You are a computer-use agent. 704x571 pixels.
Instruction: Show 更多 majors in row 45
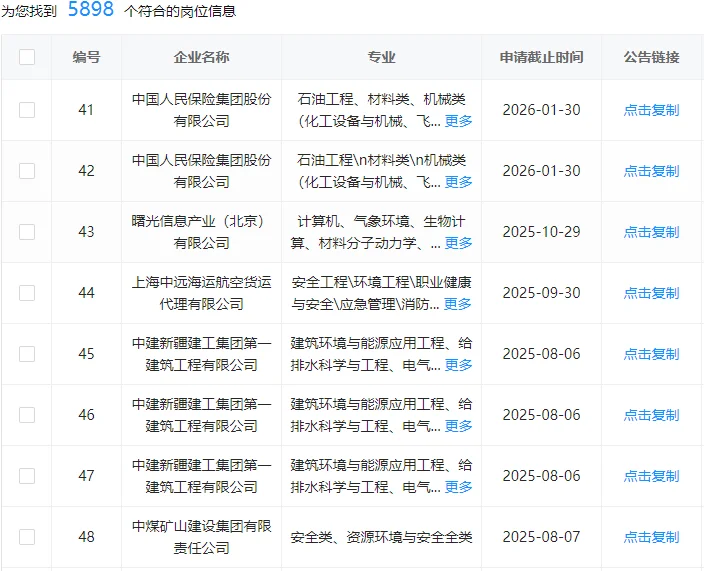click(458, 365)
